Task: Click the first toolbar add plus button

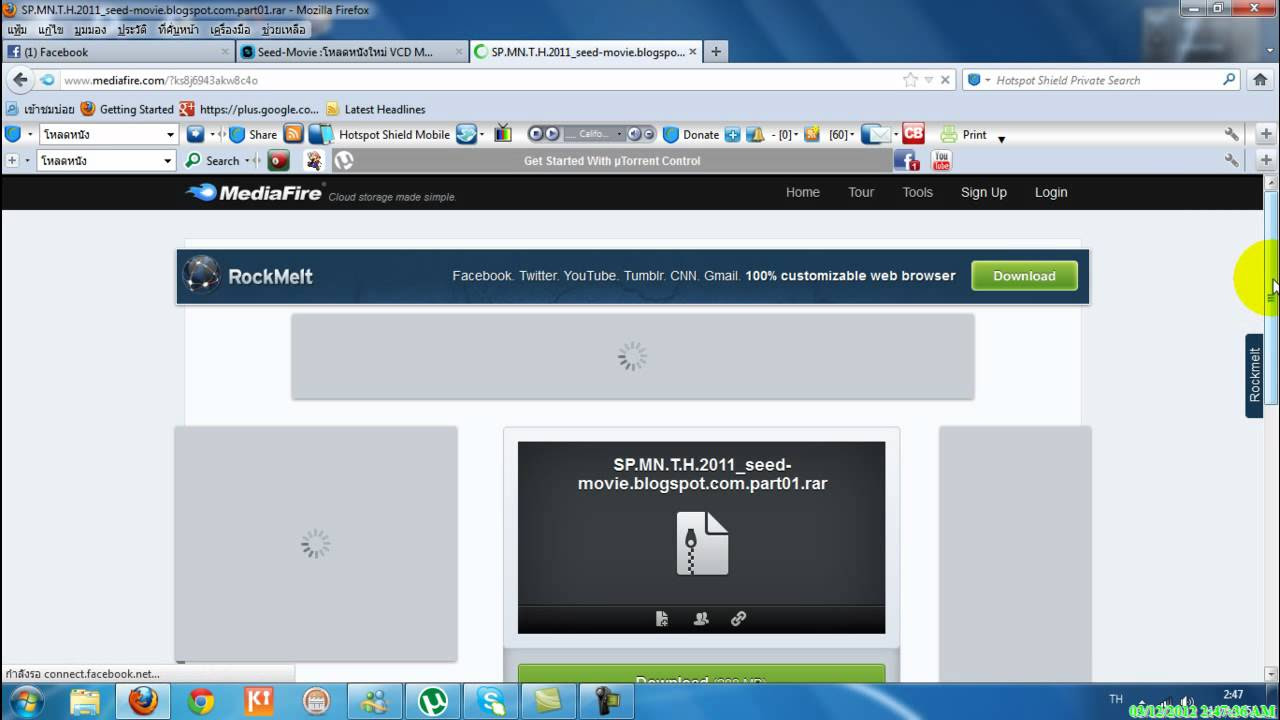Action: click(x=1266, y=134)
